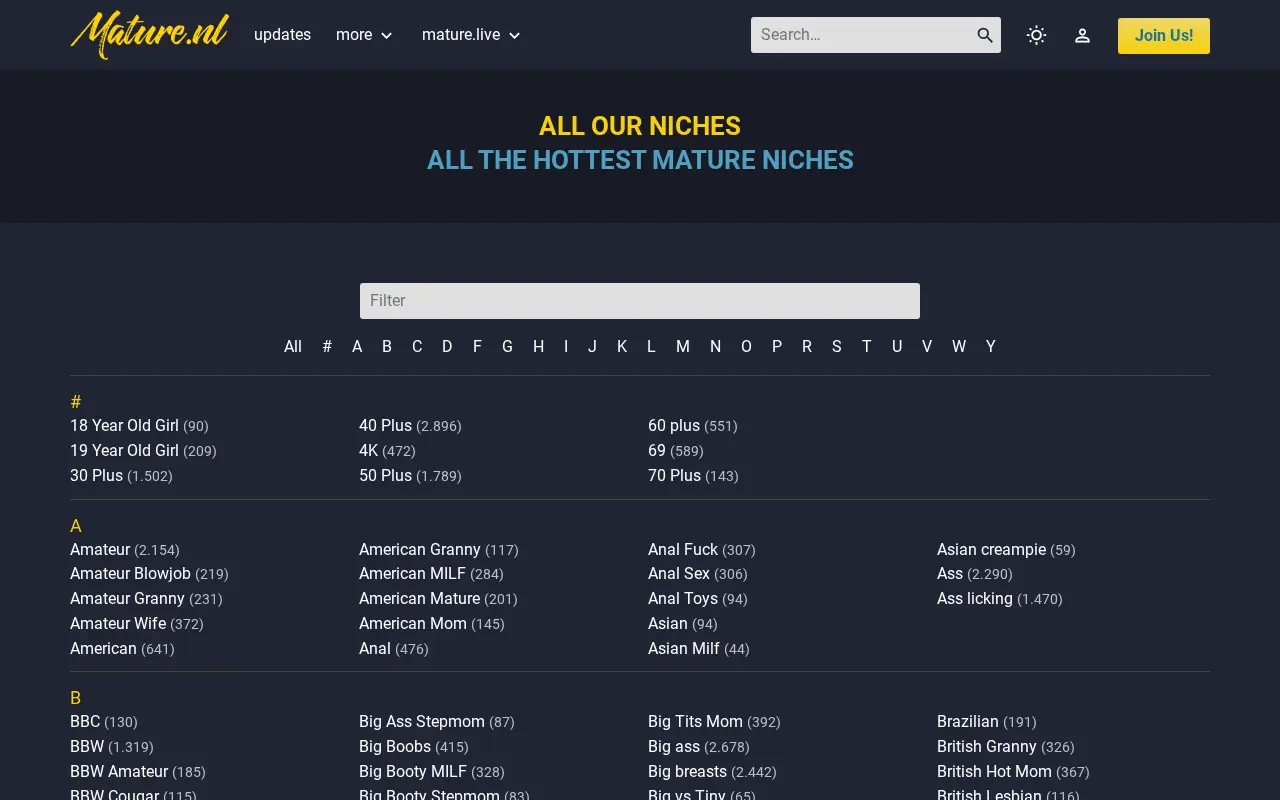Screen dimensions: 1280x800
Task: Show niches starting with 'T'
Action: click(867, 347)
